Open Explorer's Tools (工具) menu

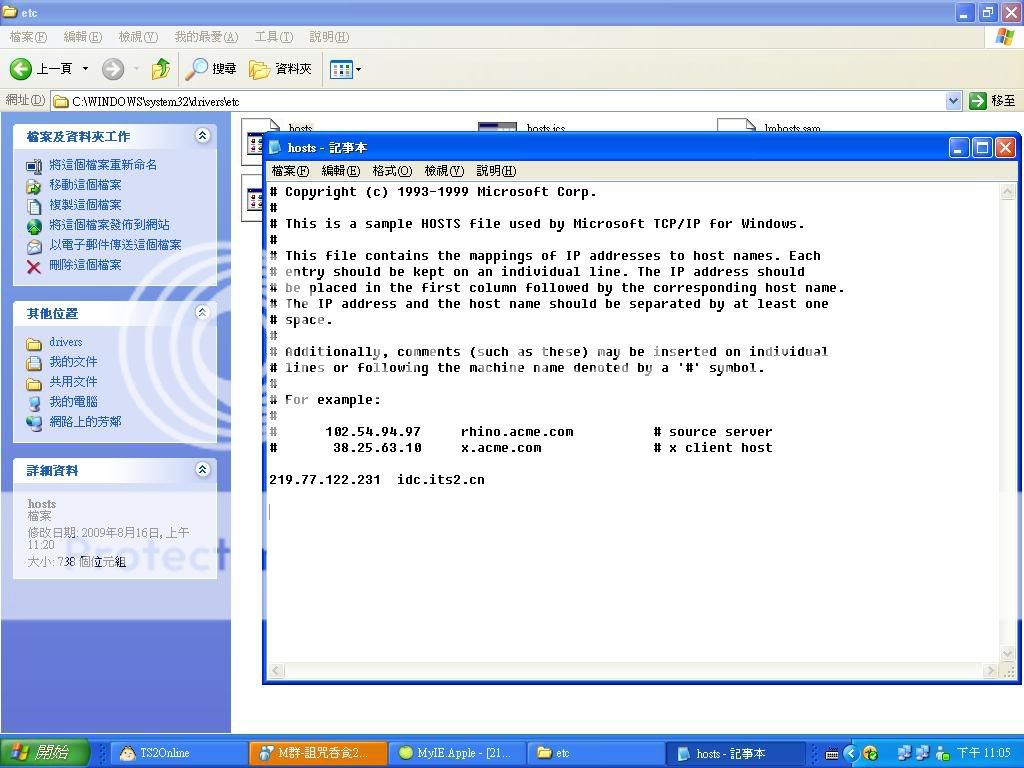coord(273,37)
